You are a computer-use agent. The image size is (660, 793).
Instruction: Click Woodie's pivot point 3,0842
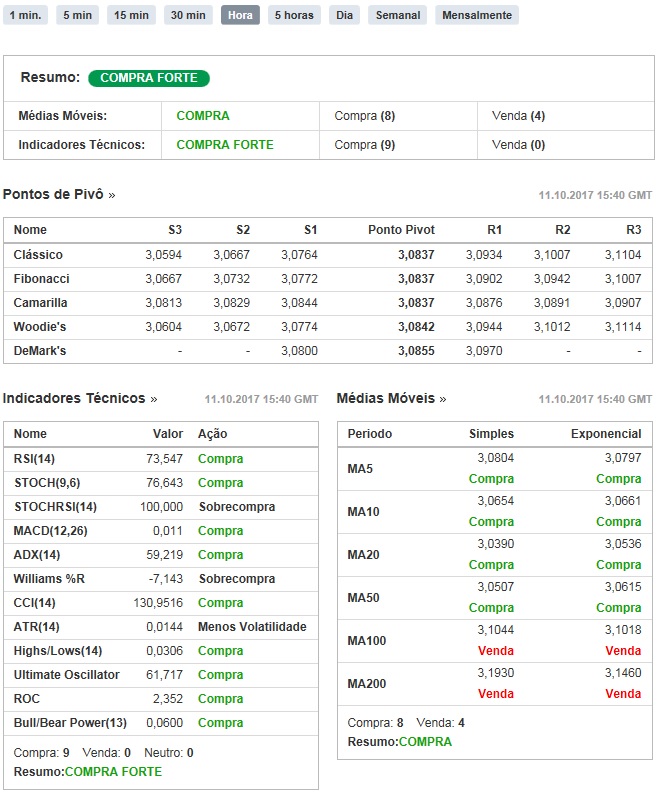pyautogui.click(x=416, y=327)
